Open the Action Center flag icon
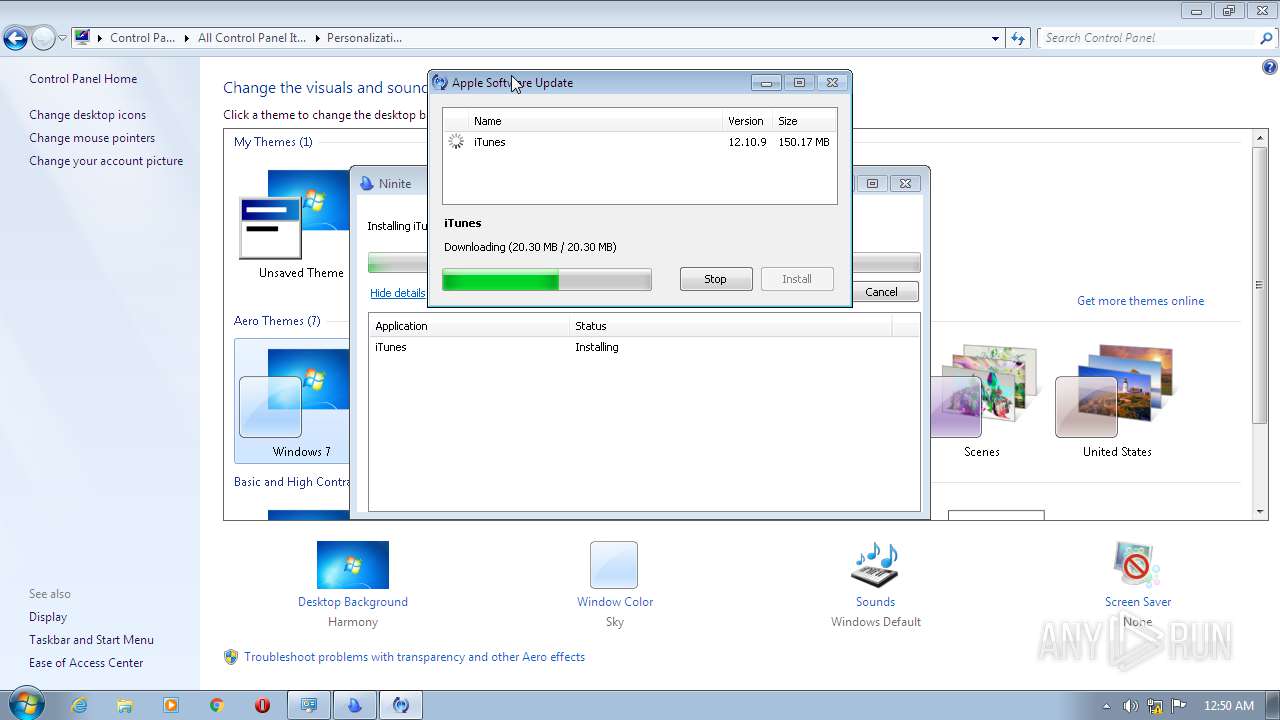The image size is (1280, 720). tap(1179, 706)
